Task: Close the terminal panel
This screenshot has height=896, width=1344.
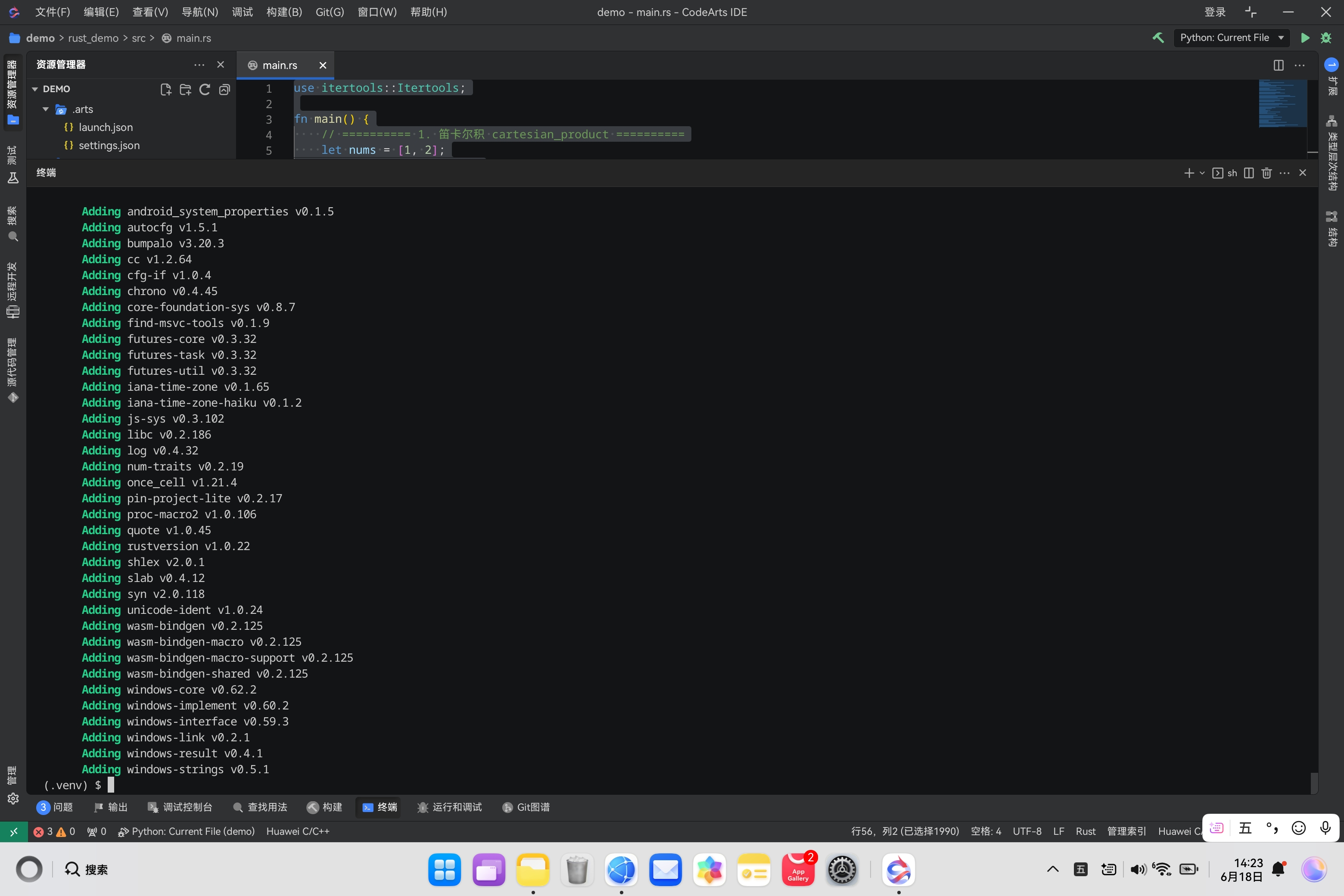Action: coord(1302,173)
